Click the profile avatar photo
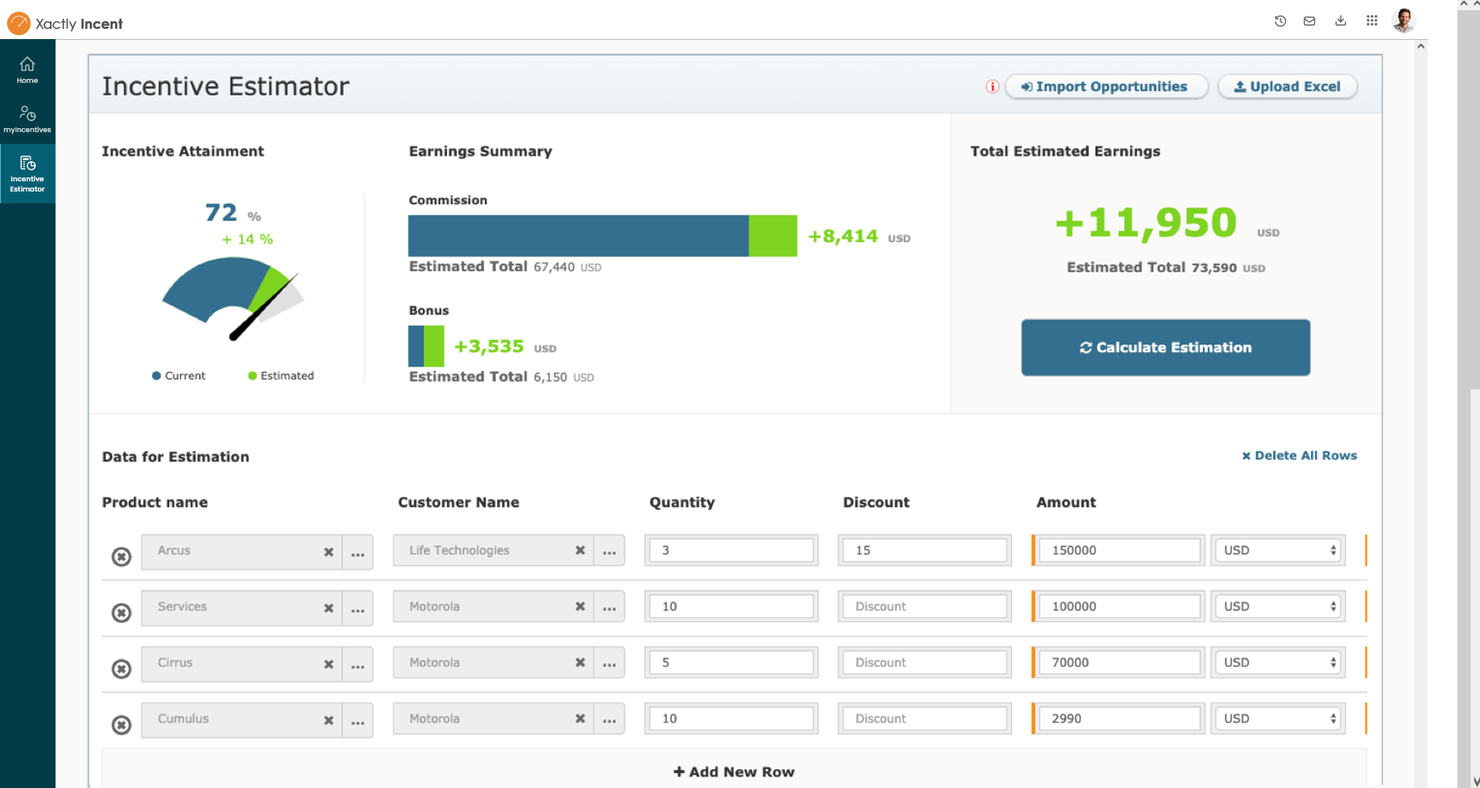Image resolution: width=1480 pixels, height=788 pixels. [1404, 19]
